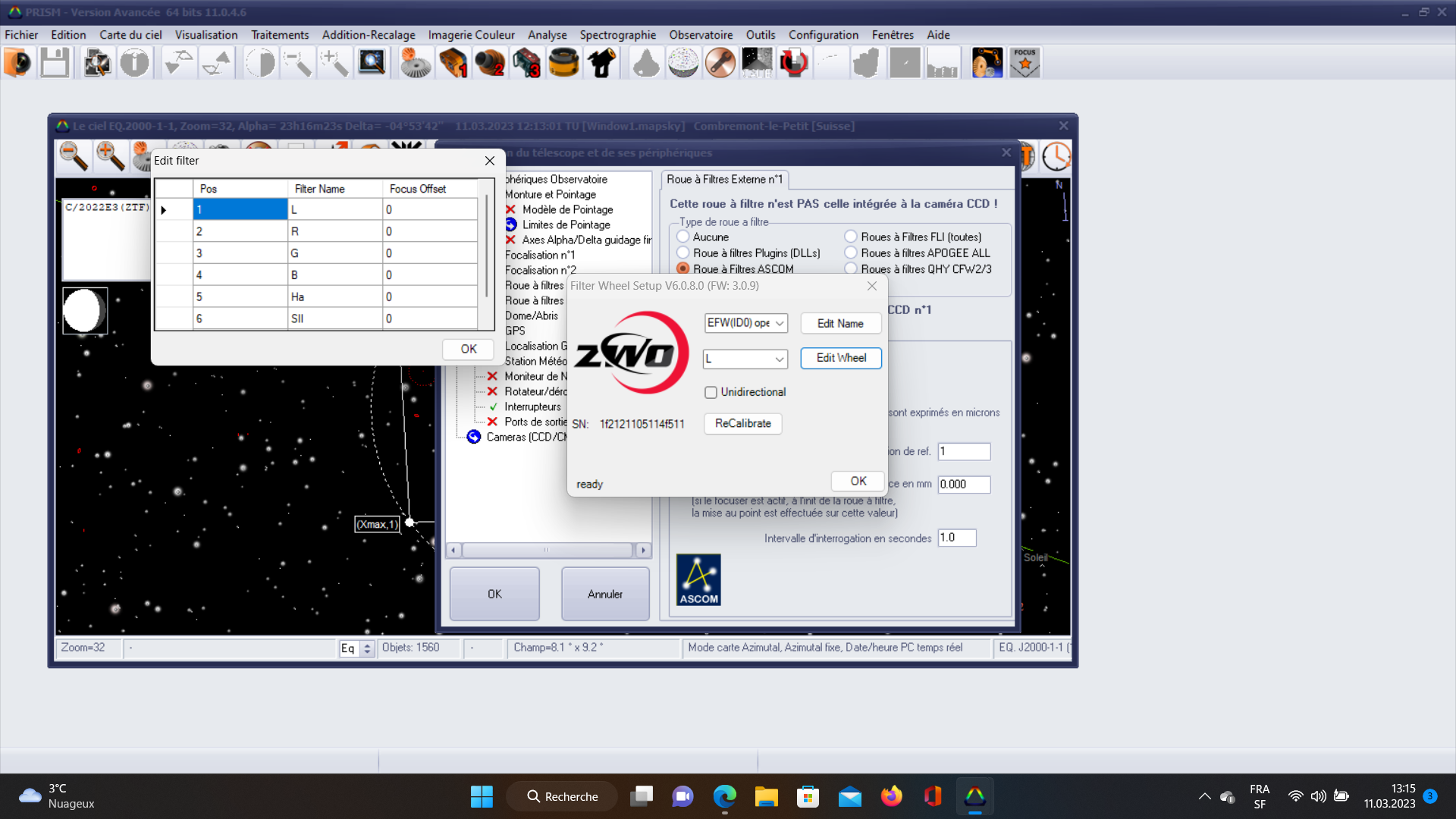
Task: Open the telescope silhouette toolbar icon
Action: click(x=601, y=63)
